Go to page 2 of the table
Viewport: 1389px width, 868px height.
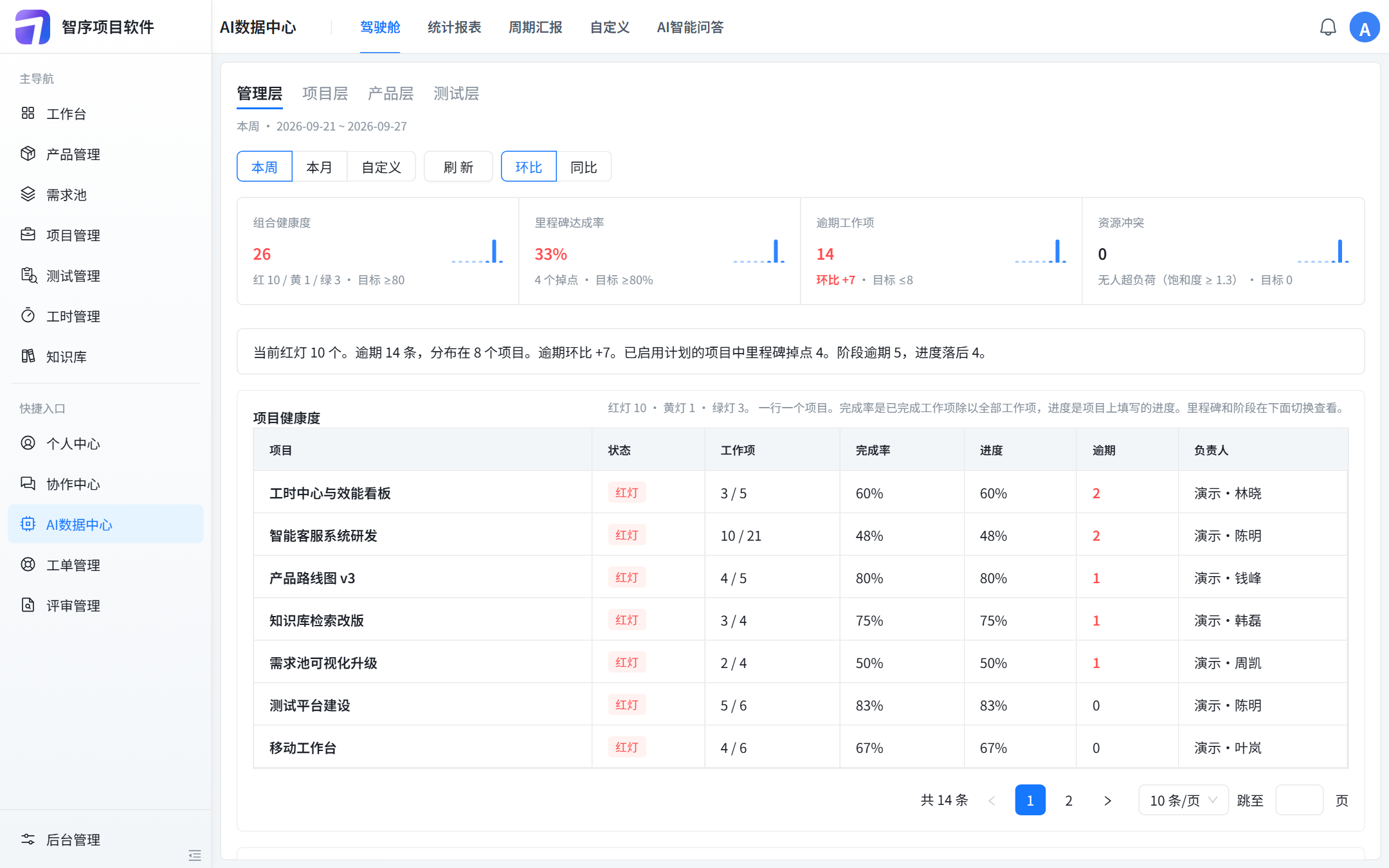[1069, 800]
